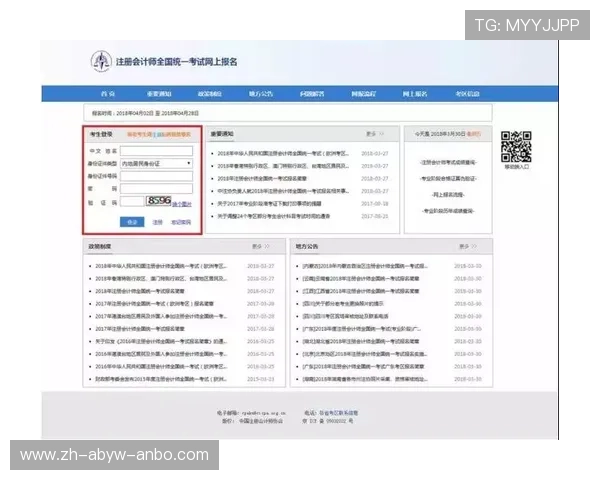Click 更多 in the lower 地方公告 panel
This screenshot has height=480, width=600.
464,245
